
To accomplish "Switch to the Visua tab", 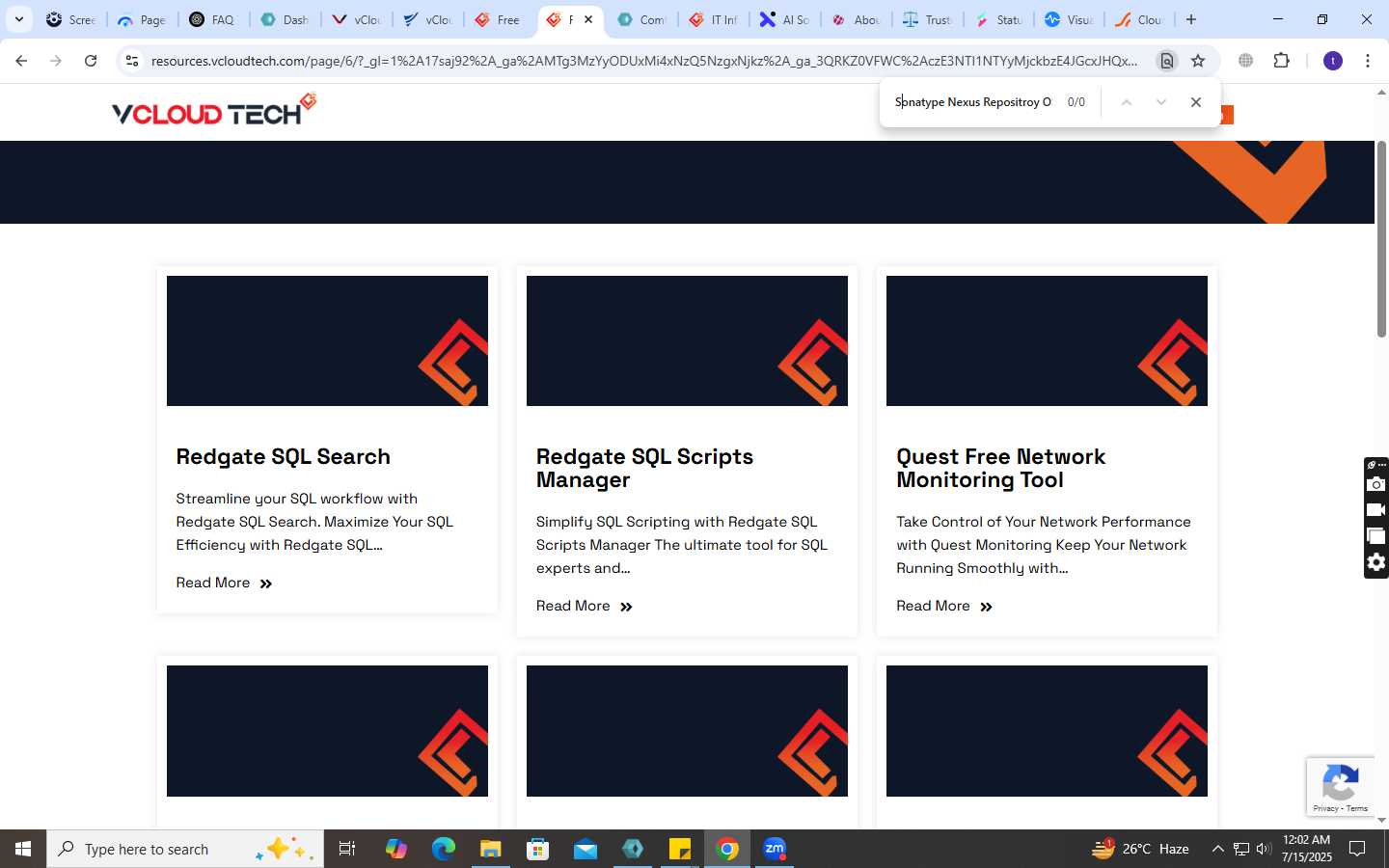I will [1071, 19].
